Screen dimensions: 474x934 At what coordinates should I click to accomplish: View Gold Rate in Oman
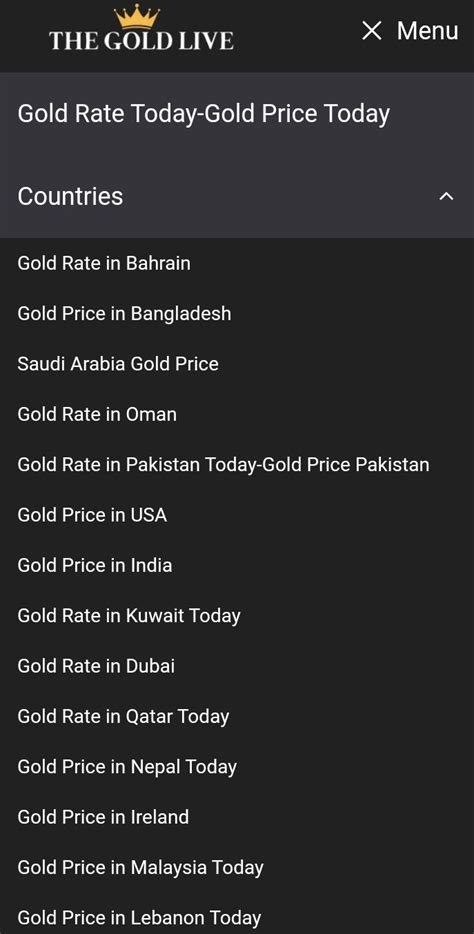click(97, 414)
